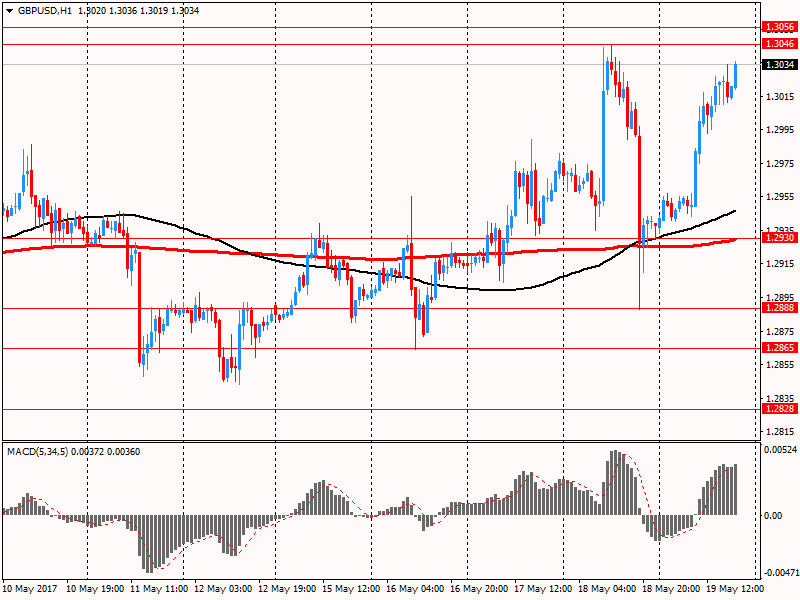Open the chart dropdown triangle beside GBPUSD,H1
The height and width of the screenshot is (600, 800).
[x=10, y=11]
